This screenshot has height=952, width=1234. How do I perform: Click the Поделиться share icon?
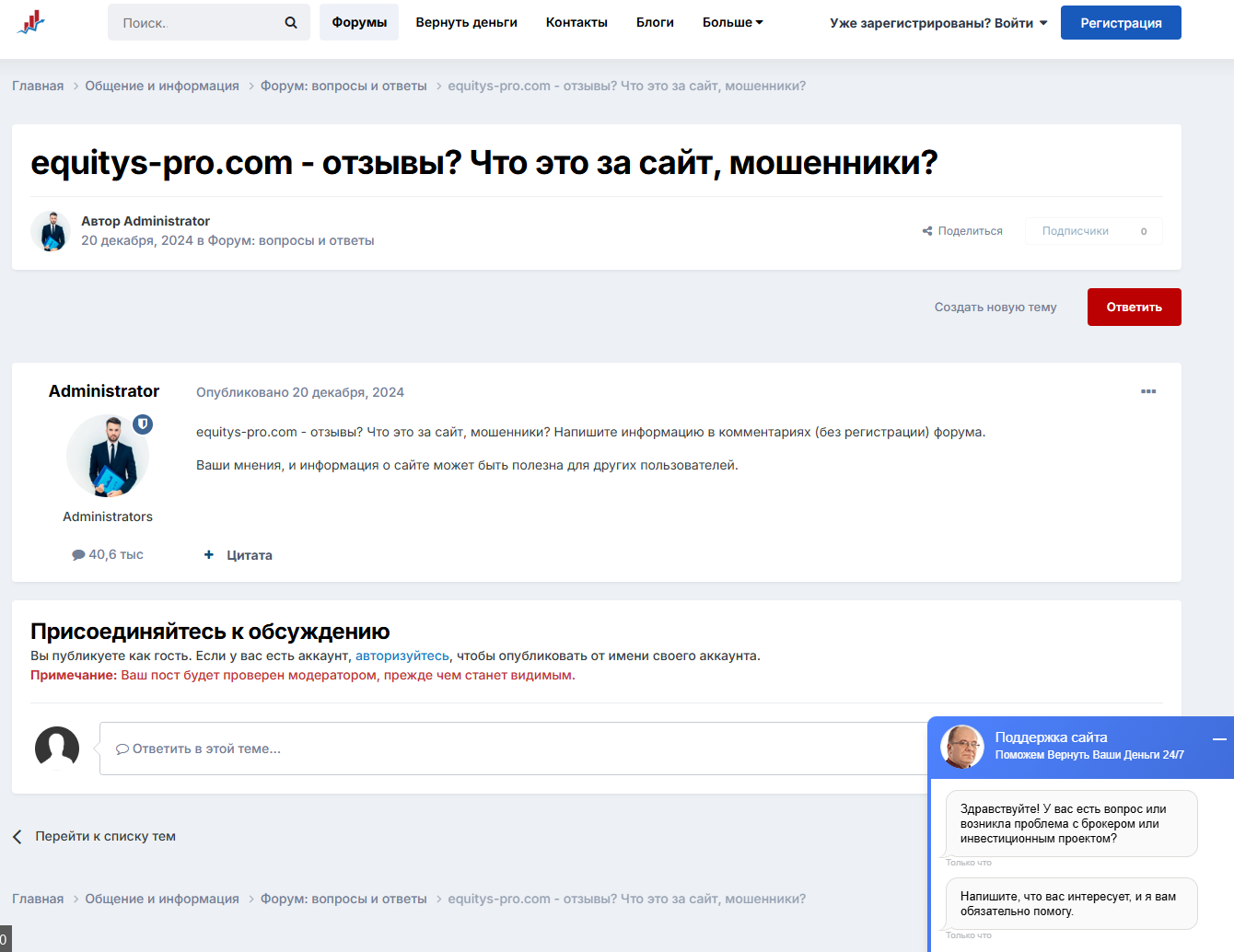click(x=927, y=231)
